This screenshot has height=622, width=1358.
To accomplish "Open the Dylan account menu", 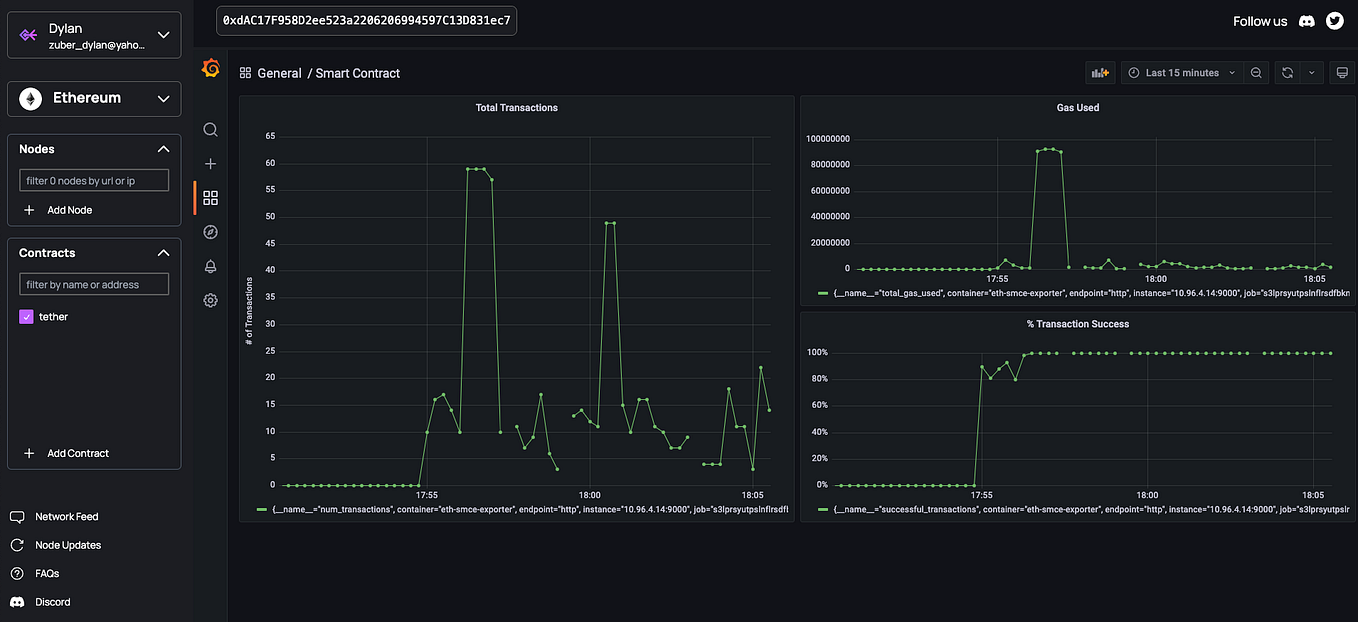I will pos(93,34).
